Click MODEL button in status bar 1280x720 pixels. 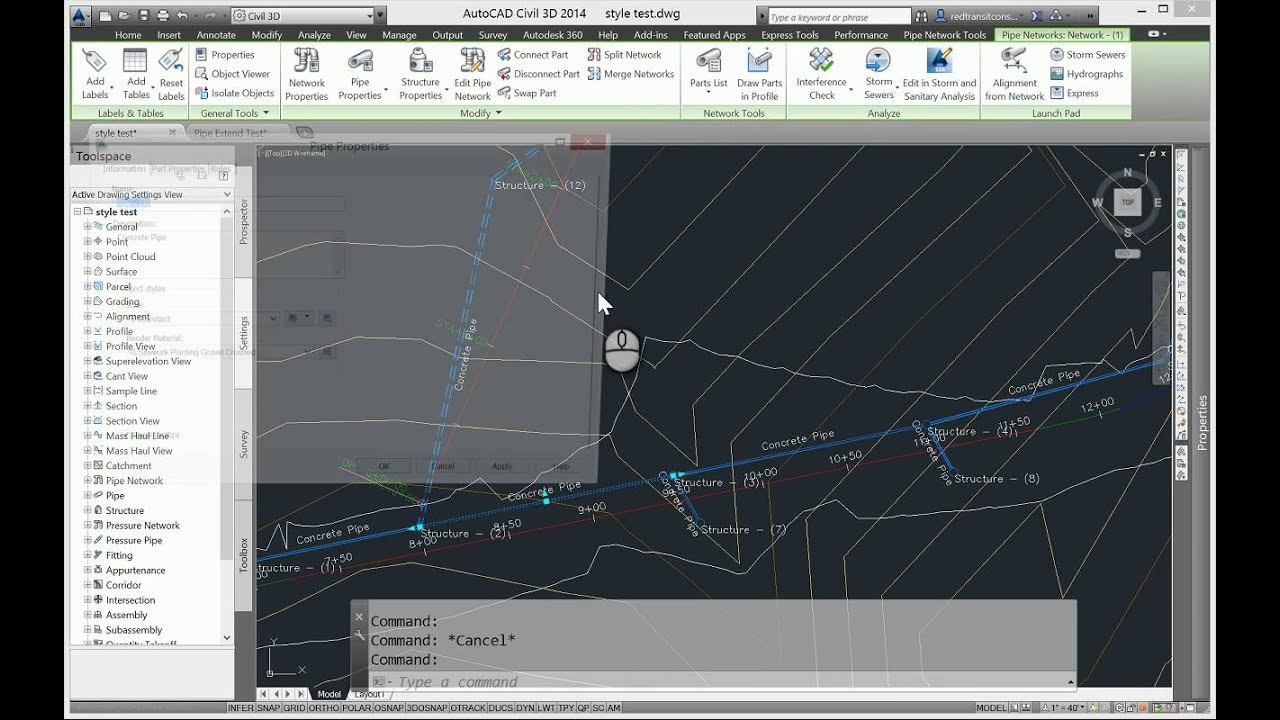tap(992, 708)
